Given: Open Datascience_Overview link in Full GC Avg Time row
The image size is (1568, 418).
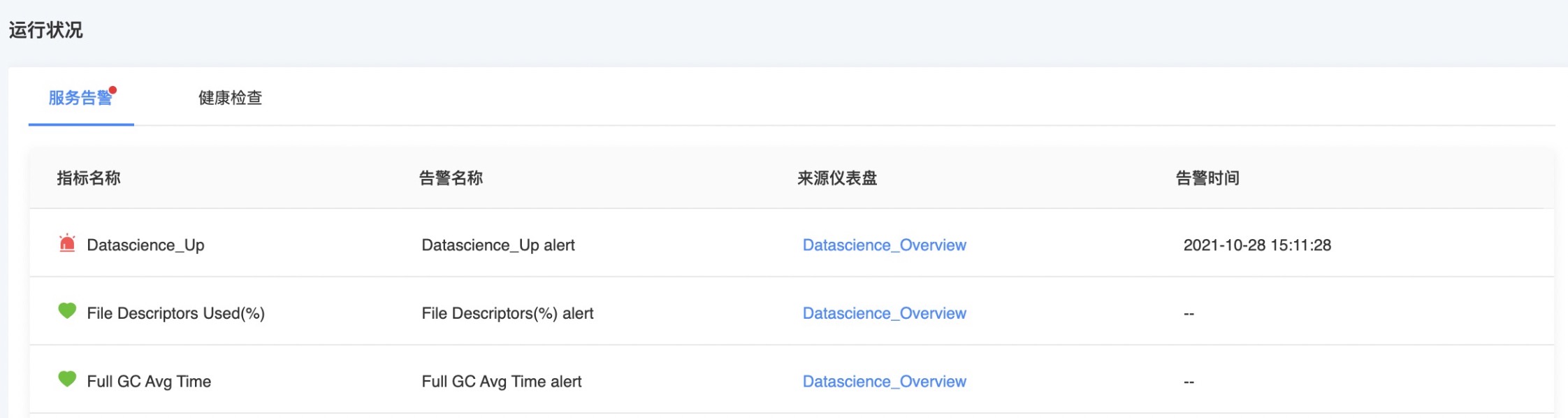Looking at the screenshot, I should [x=884, y=382].
